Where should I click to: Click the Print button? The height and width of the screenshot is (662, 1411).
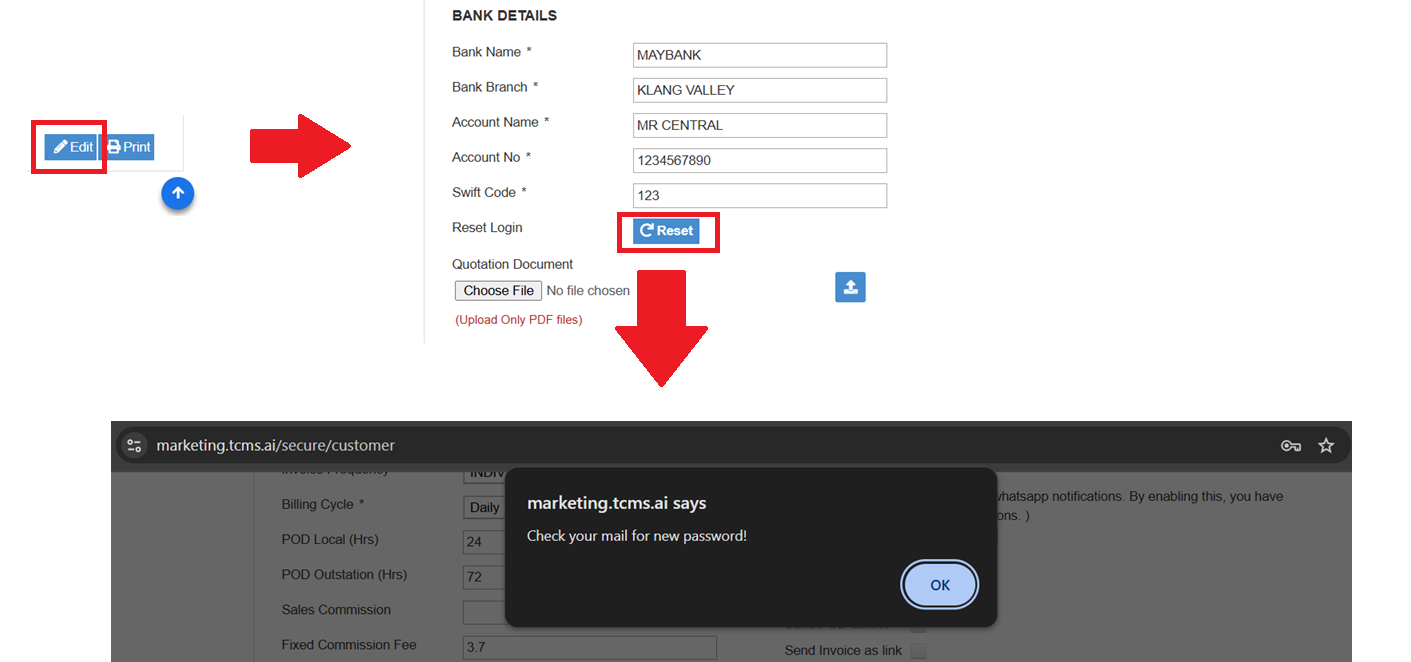(128, 147)
